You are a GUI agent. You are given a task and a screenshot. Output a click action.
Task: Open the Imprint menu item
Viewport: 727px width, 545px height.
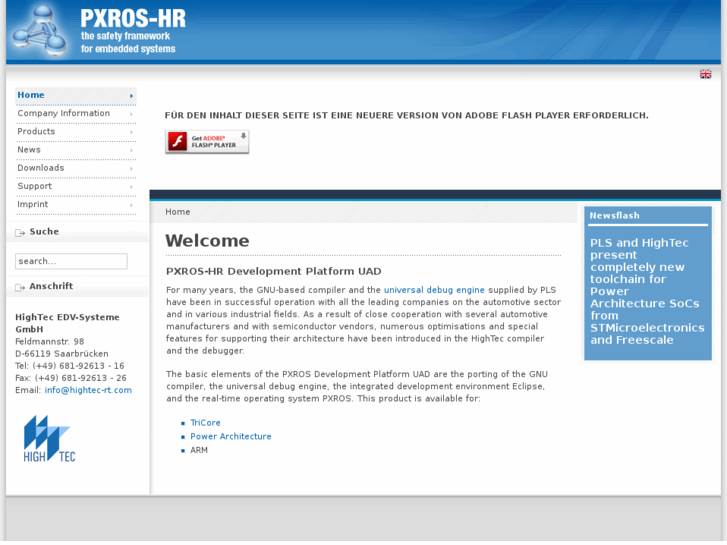point(76,205)
